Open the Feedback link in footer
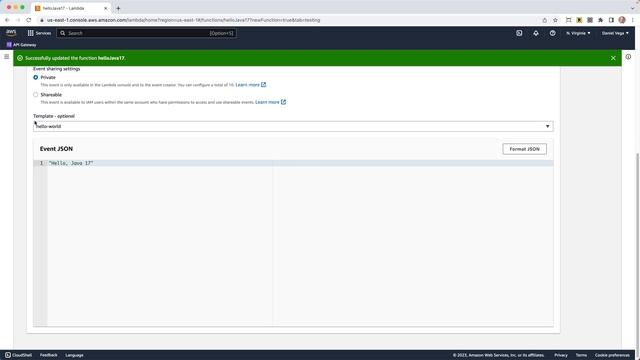 tap(49, 355)
